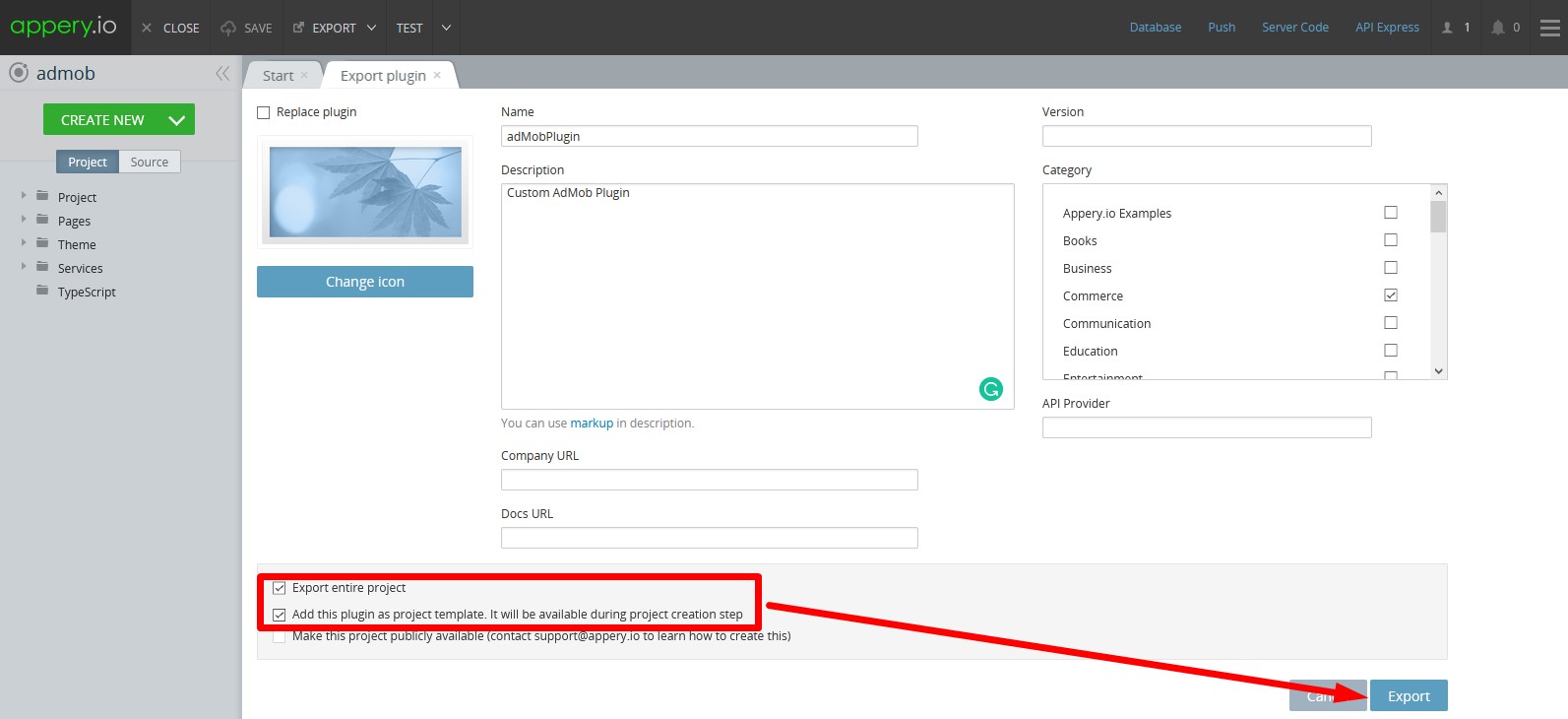Switch to the Project view tab
This screenshot has height=719, width=1568.
pos(88,162)
